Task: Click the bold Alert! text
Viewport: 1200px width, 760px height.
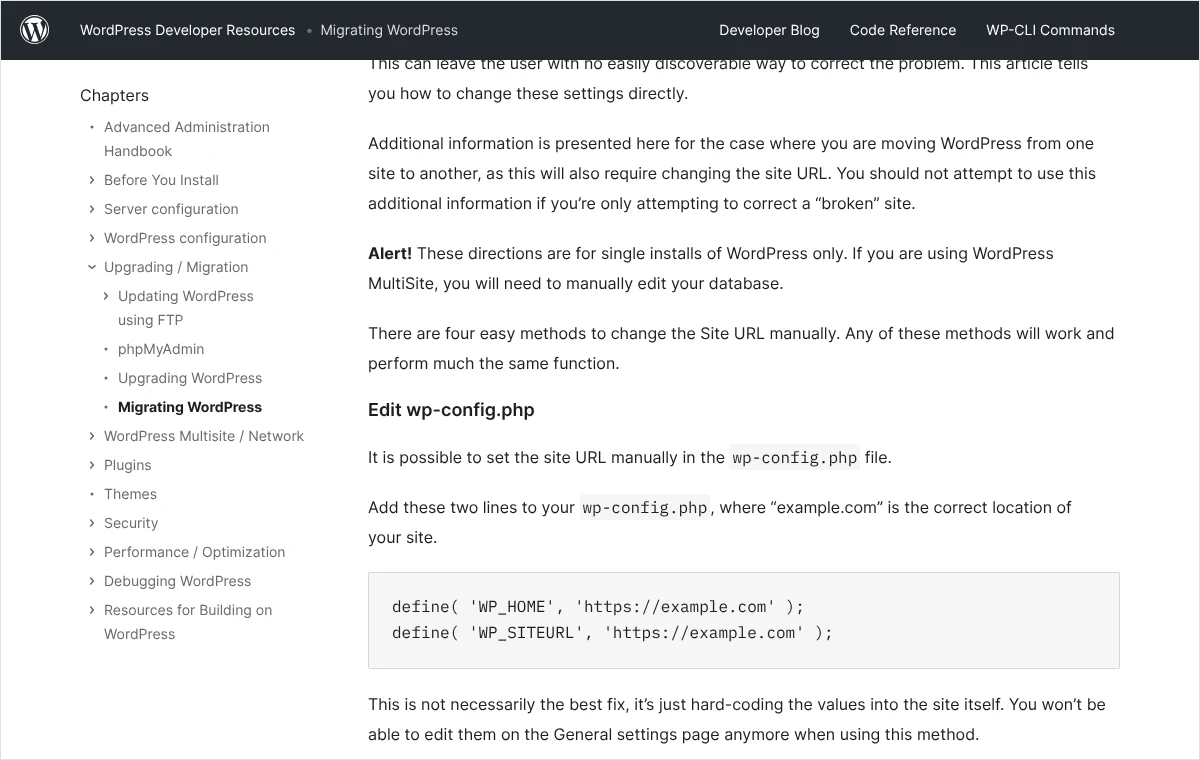Action: point(390,253)
